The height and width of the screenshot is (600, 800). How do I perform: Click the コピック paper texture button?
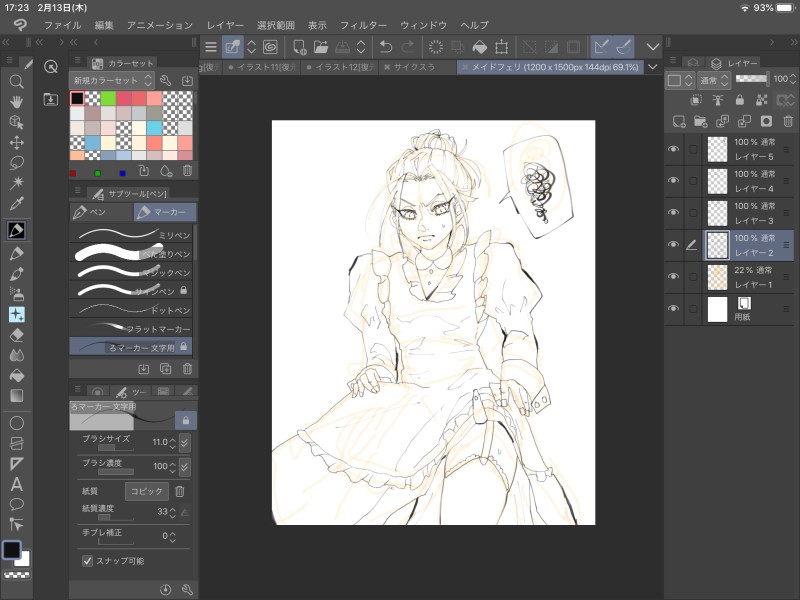pos(146,491)
